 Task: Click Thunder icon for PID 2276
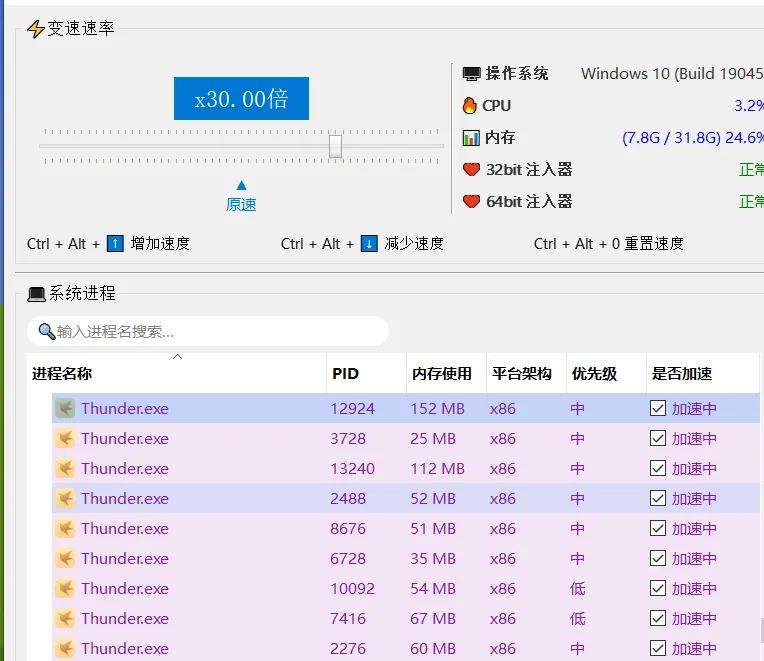point(65,648)
